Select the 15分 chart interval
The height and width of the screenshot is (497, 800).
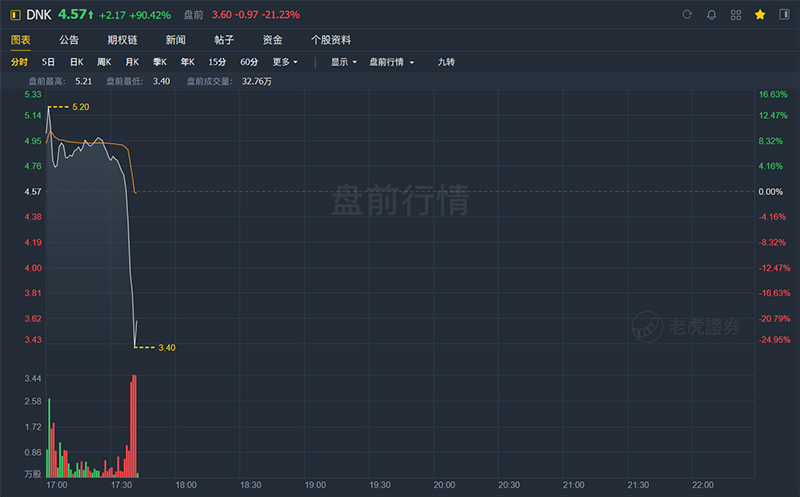coord(217,62)
